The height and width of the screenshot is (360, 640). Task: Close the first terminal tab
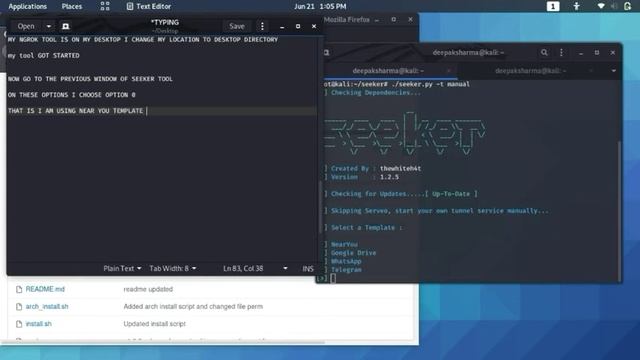449,71
